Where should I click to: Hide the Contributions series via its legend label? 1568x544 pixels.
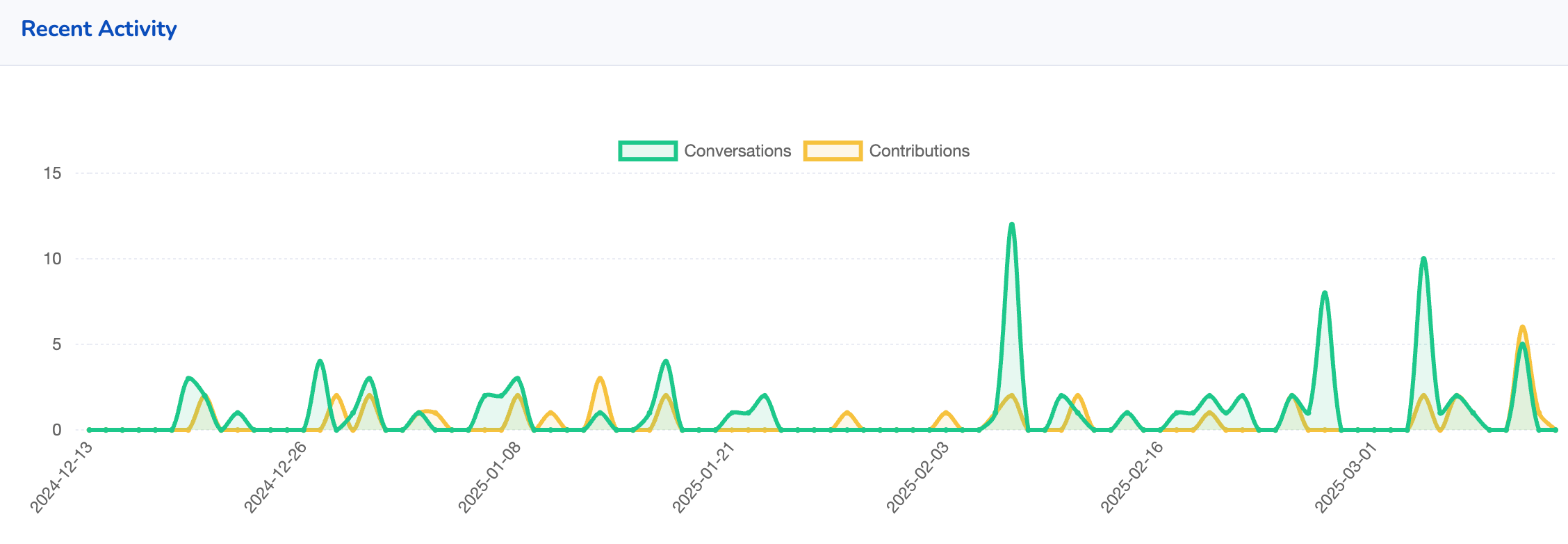click(x=919, y=151)
